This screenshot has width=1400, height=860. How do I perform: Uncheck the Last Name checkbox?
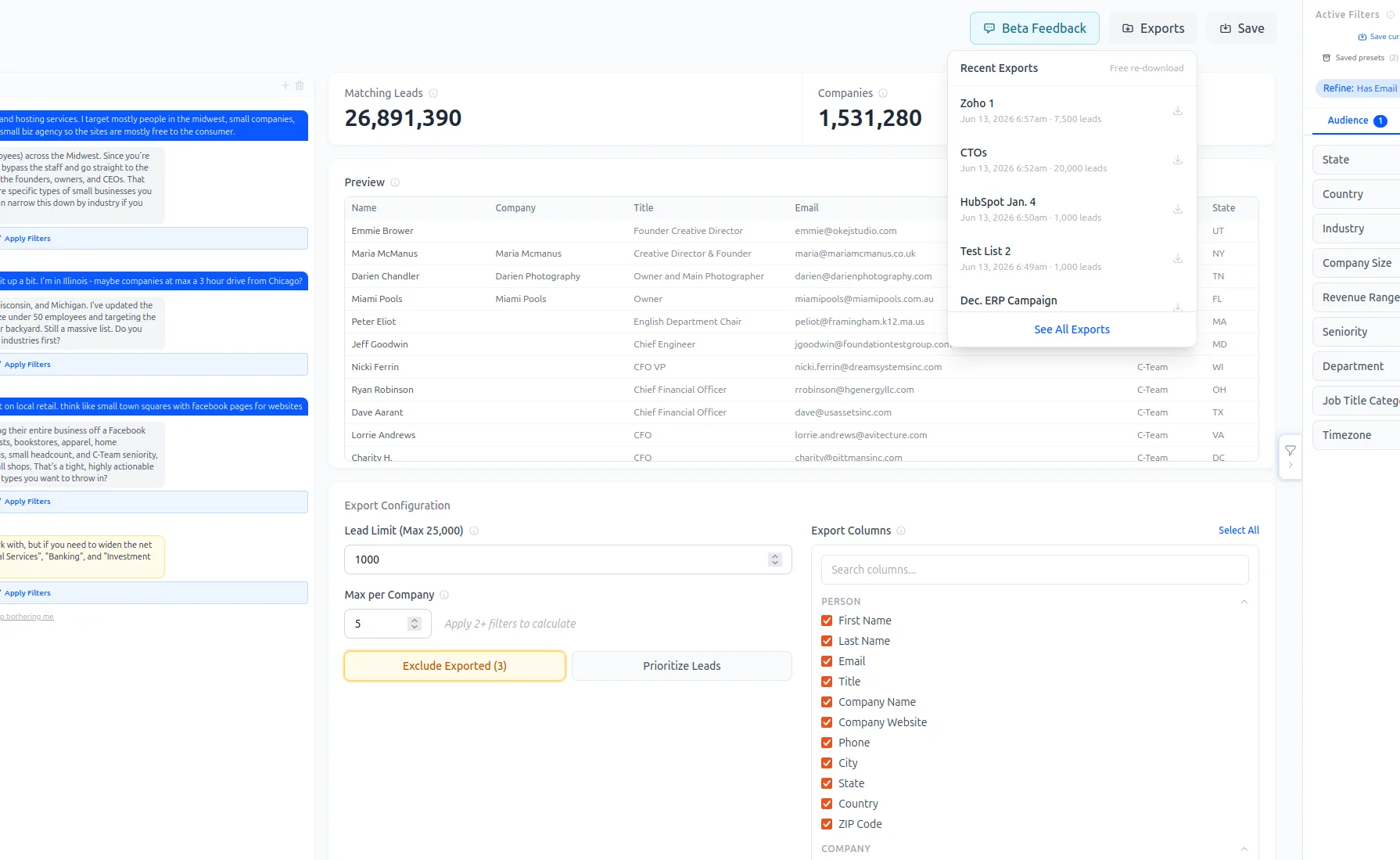[x=827, y=641]
